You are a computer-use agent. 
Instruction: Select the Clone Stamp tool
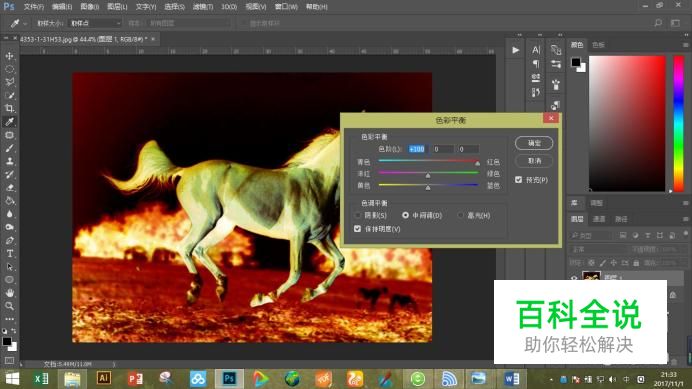pos(9,161)
